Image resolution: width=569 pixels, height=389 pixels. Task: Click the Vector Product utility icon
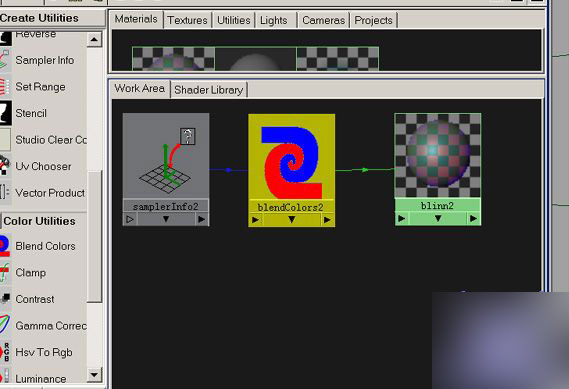5,193
